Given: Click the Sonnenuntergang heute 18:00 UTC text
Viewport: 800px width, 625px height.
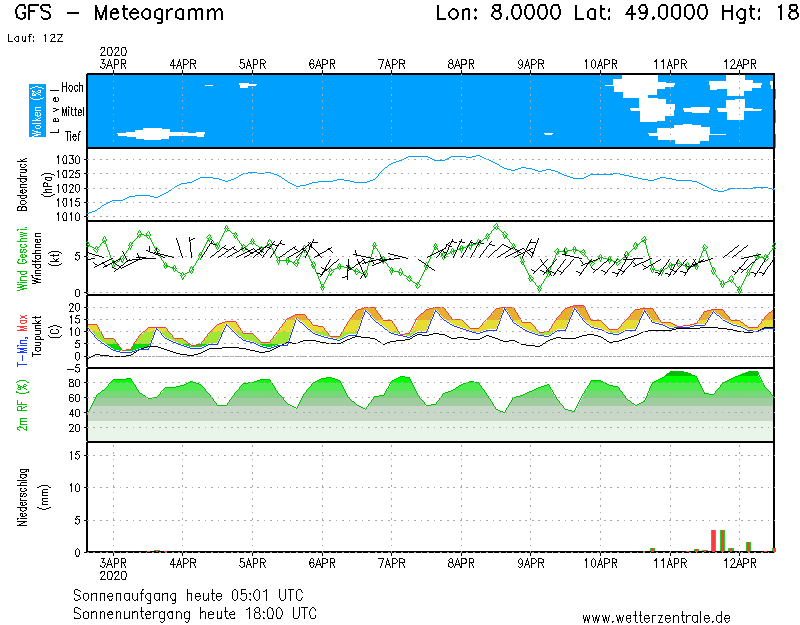Looking at the screenshot, I should 195,613.
